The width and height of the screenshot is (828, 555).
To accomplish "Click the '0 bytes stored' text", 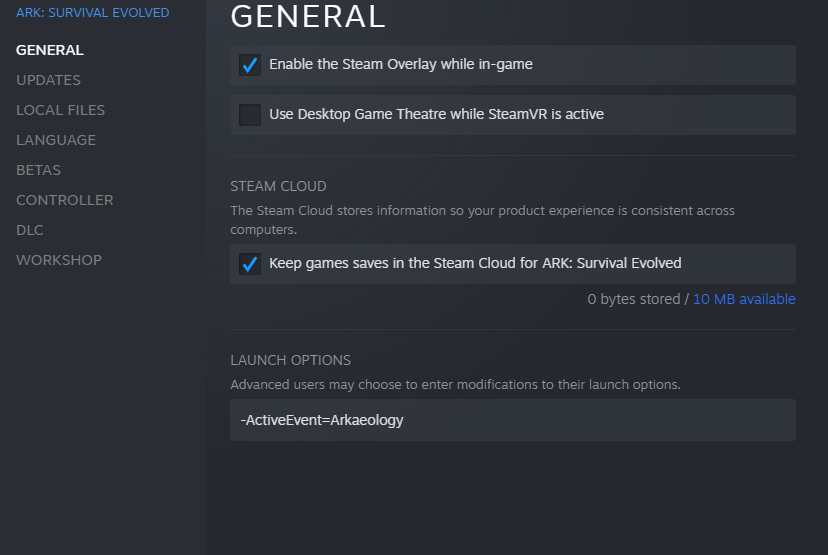I will click(633, 299).
